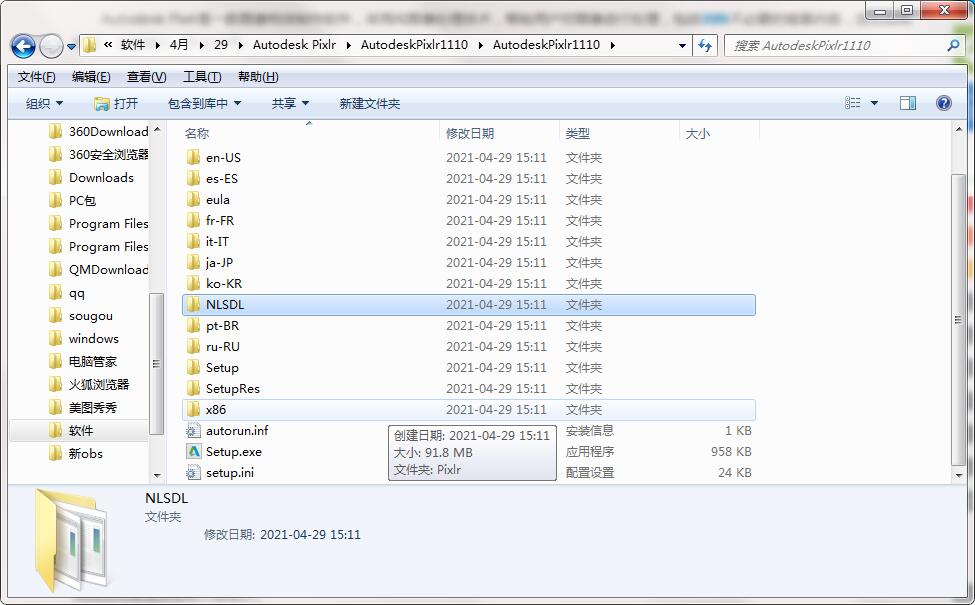Select Downloads in the navigation tree
The height and width of the screenshot is (605, 975).
pos(91,177)
